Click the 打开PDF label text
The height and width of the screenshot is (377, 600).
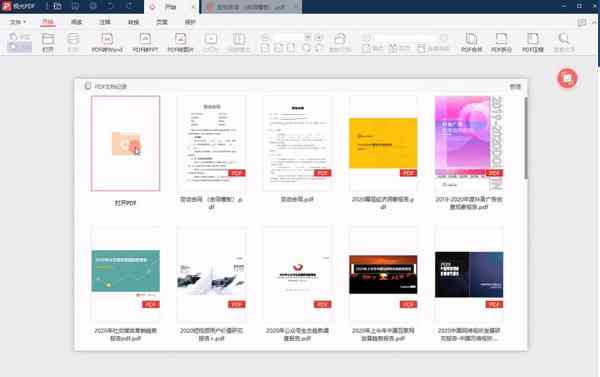point(126,203)
